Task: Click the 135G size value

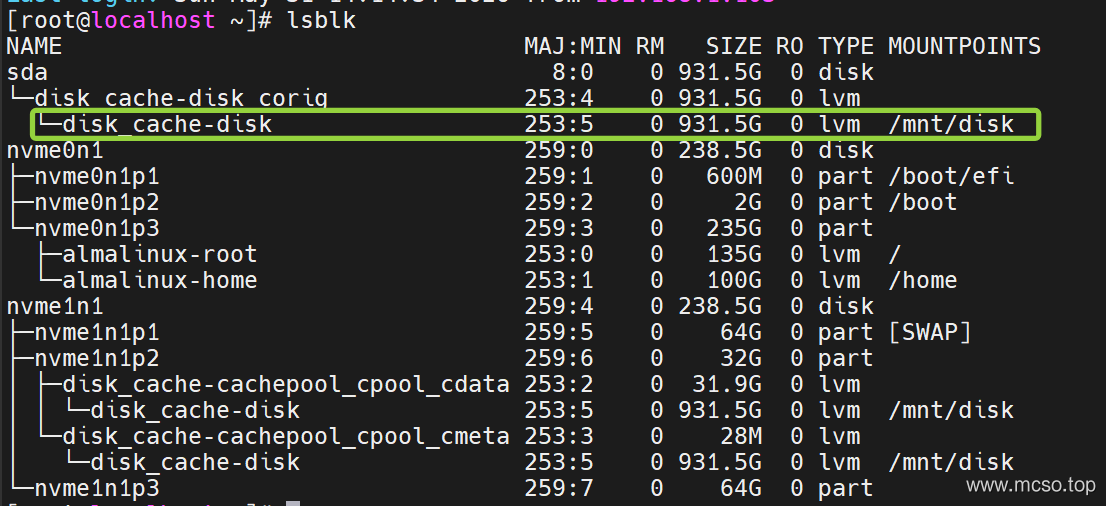Action: (x=734, y=254)
